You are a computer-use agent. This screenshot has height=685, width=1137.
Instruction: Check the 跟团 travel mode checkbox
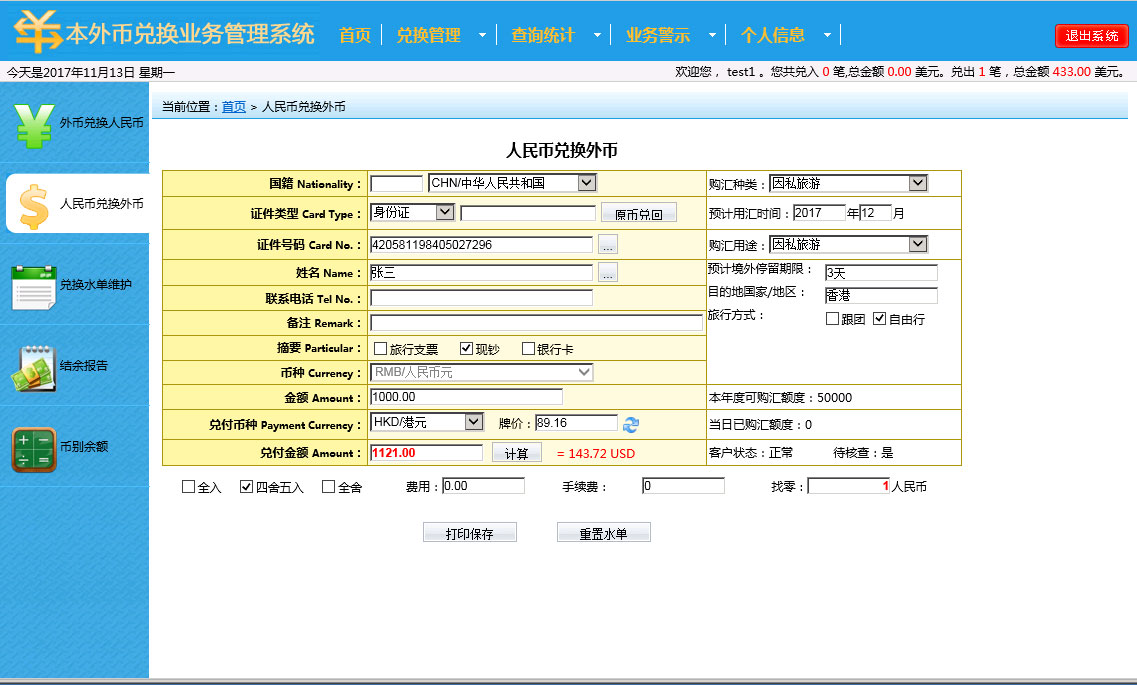(832, 319)
